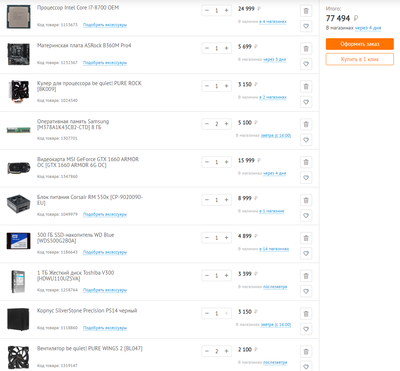Open accessories link for Intel processor
This screenshot has height=371, width=400.
click(105, 25)
